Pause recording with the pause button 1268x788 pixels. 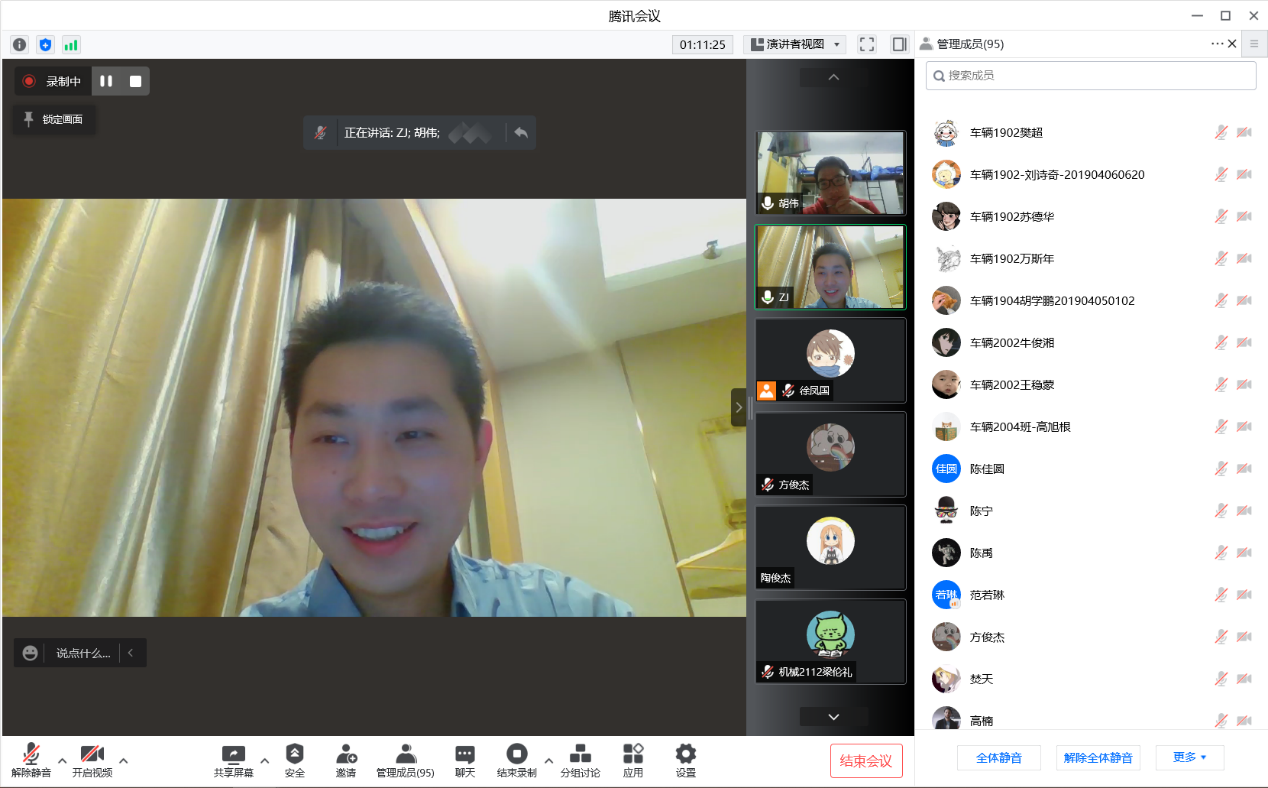[x=106, y=81]
